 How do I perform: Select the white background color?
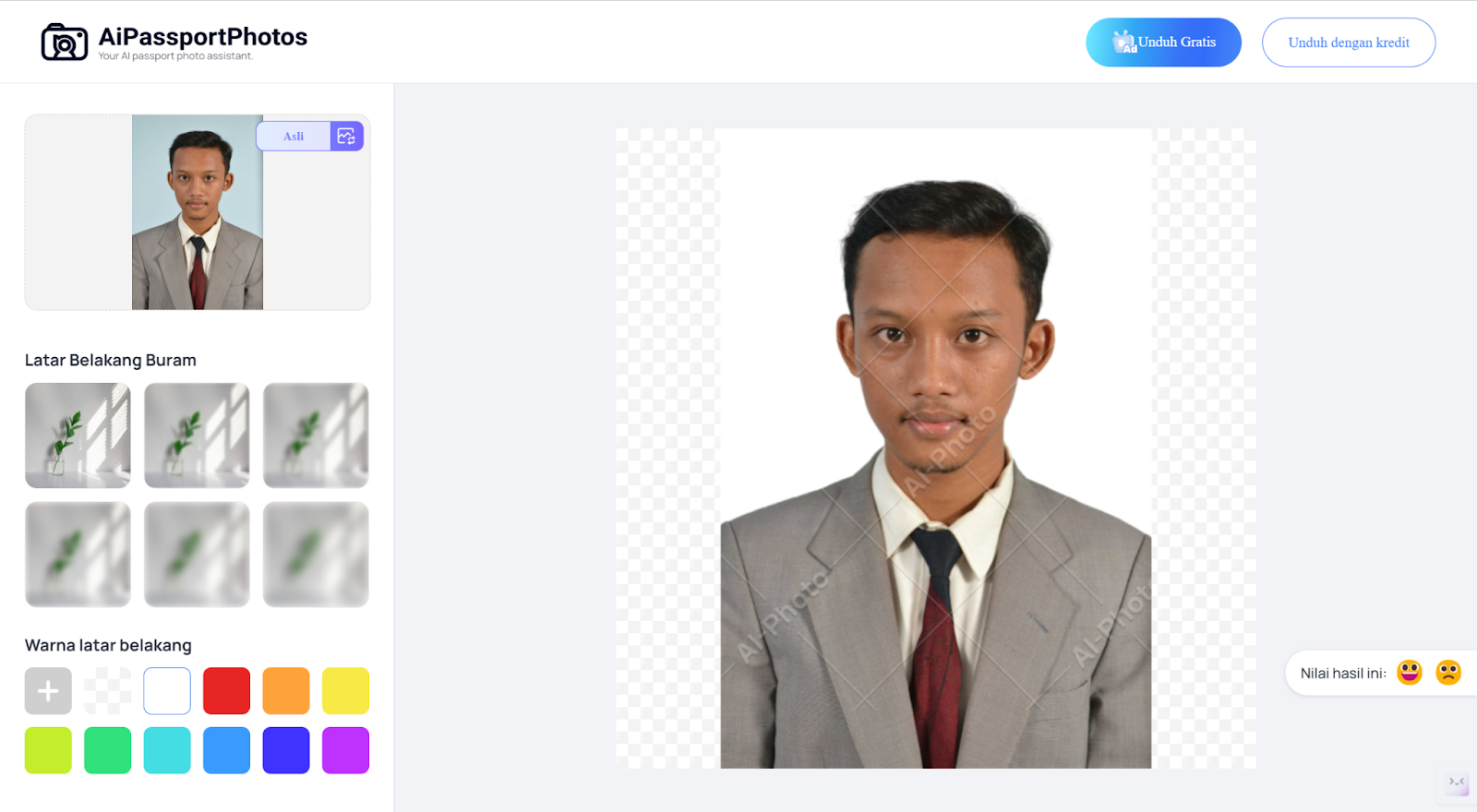pos(167,691)
